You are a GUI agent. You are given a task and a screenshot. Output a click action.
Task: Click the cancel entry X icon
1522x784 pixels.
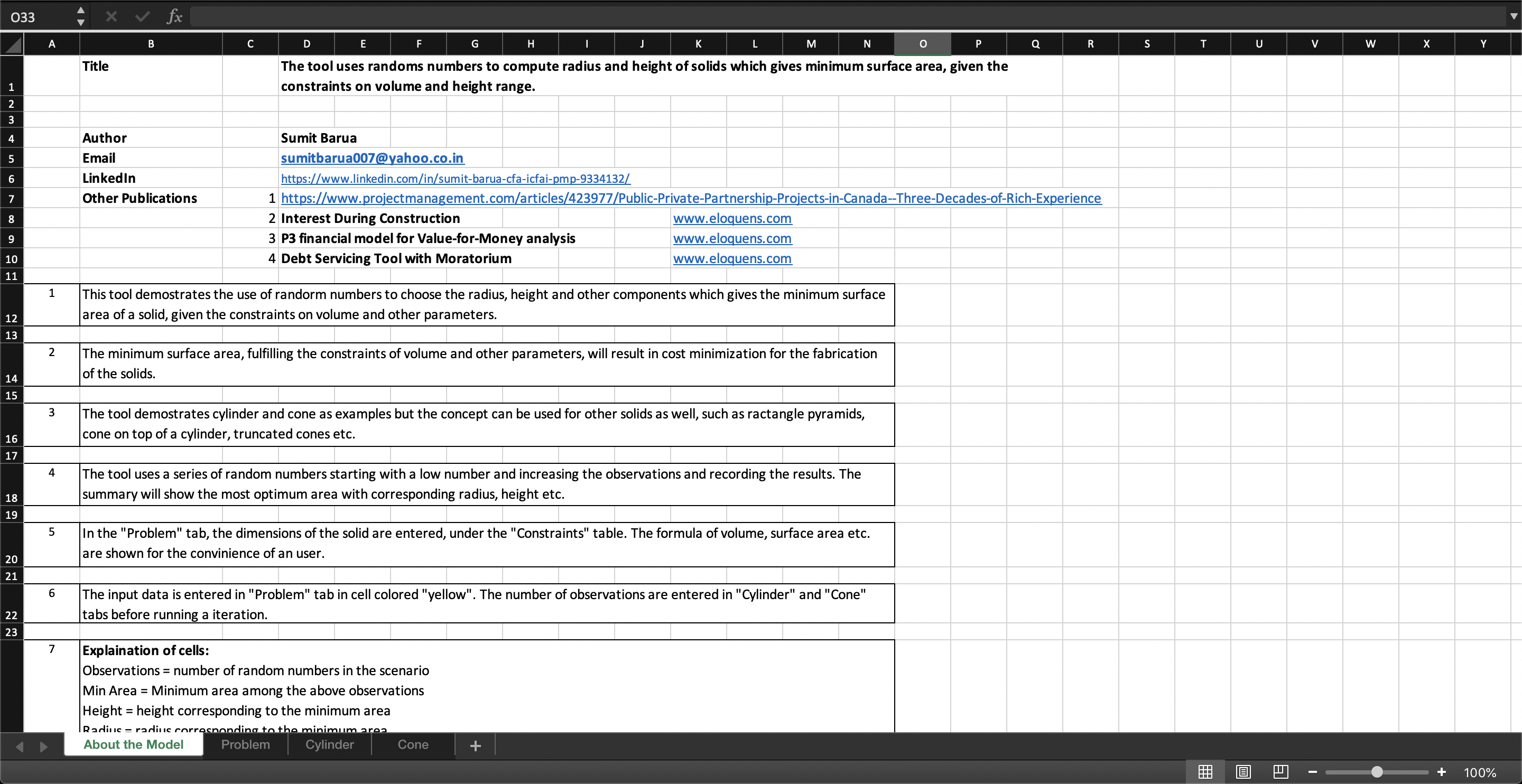pos(111,16)
